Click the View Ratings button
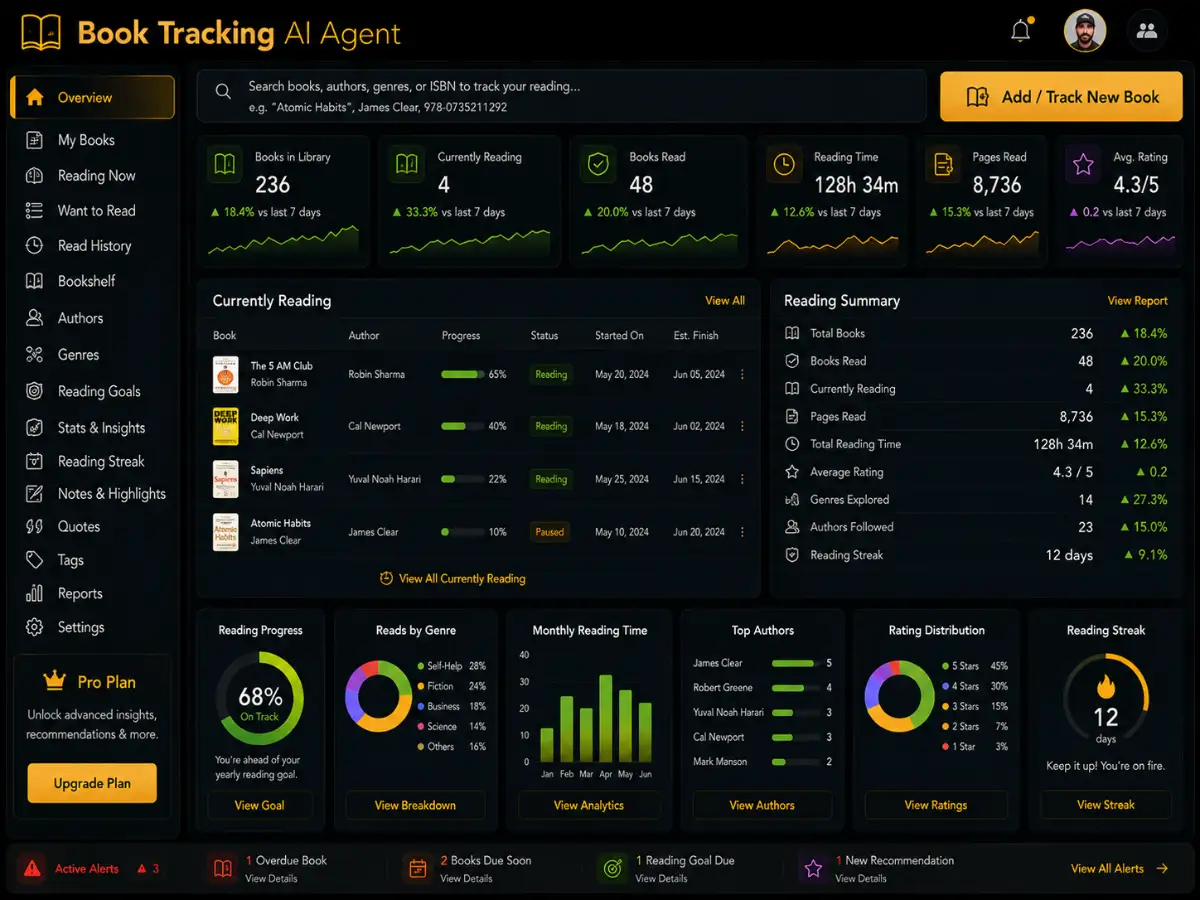This screenshot has width=1200, height=900. tap(936, 805)
